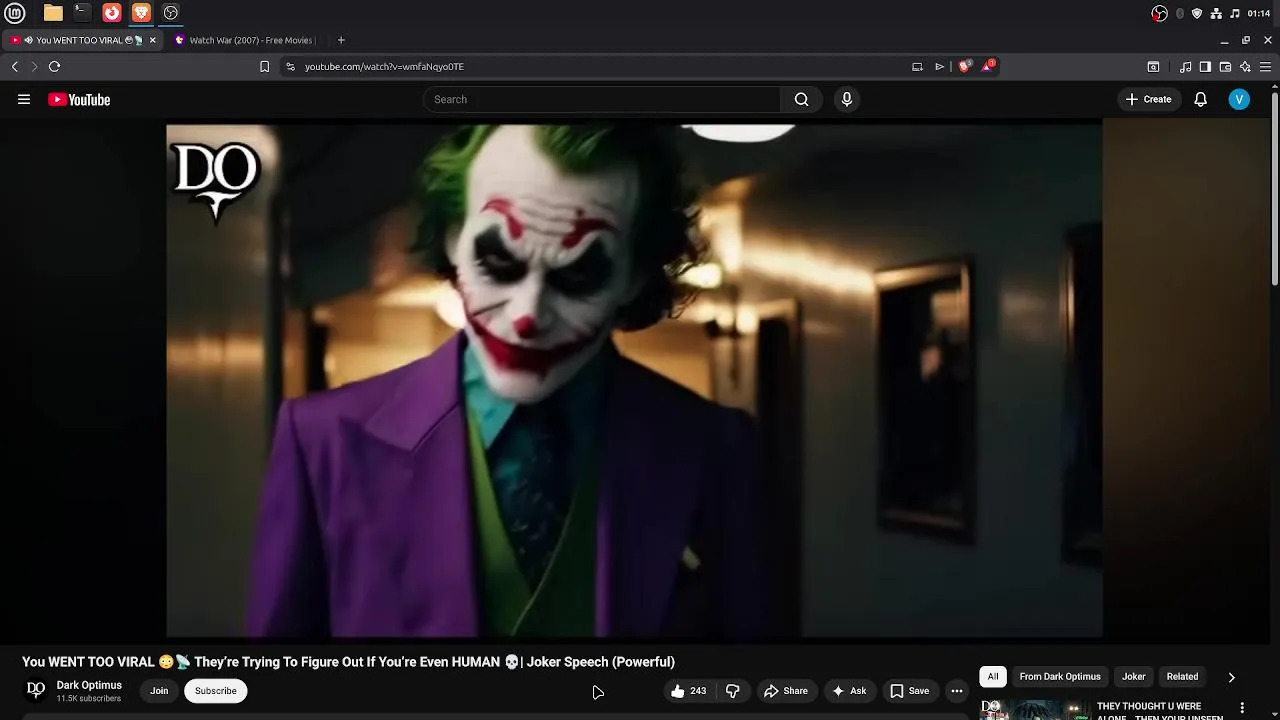Open the shield security tray icon
The height and width of the screenshot is (720, 1280).
1197,13
